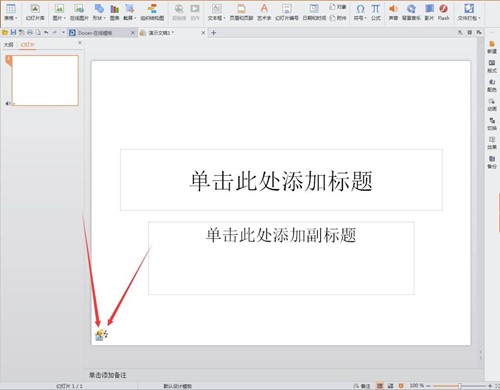The image size is (500, 390).
Task: Click the print icon in quick access toolbar
Action: coord(30,32)
